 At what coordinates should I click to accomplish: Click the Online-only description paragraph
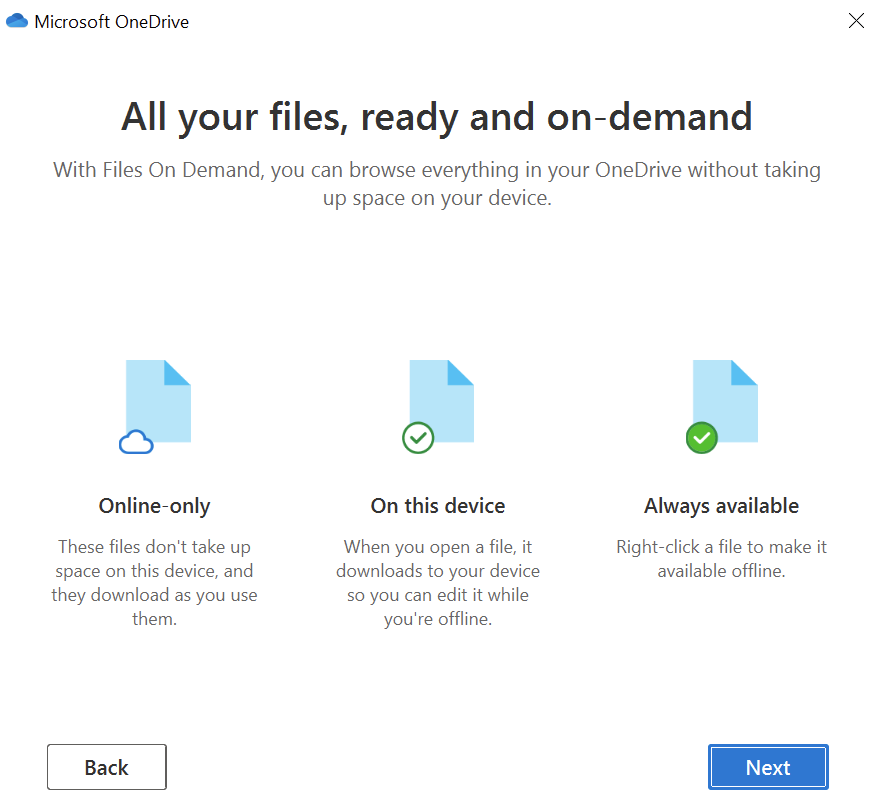(155, 583)
